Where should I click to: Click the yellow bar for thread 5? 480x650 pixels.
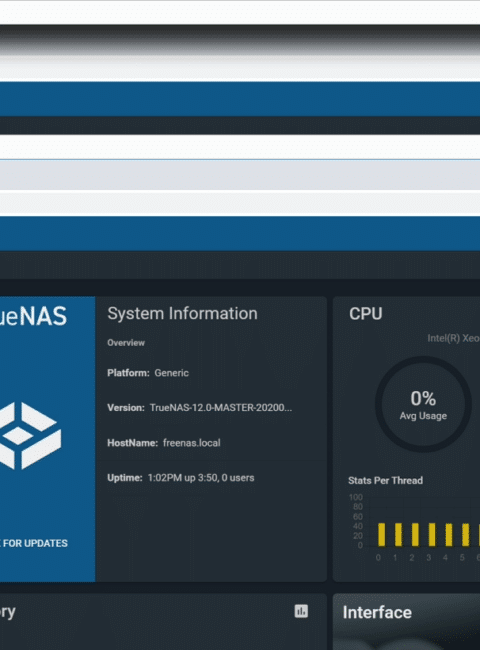click(465, 534)
